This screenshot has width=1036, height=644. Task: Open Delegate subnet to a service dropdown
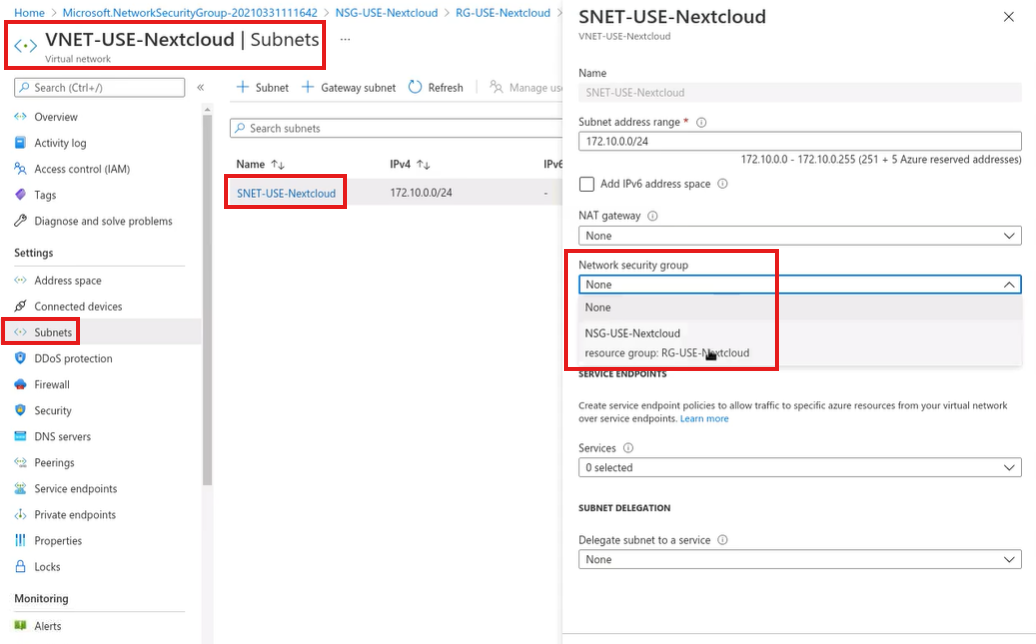pyautogui.click(x=800, y=559)
